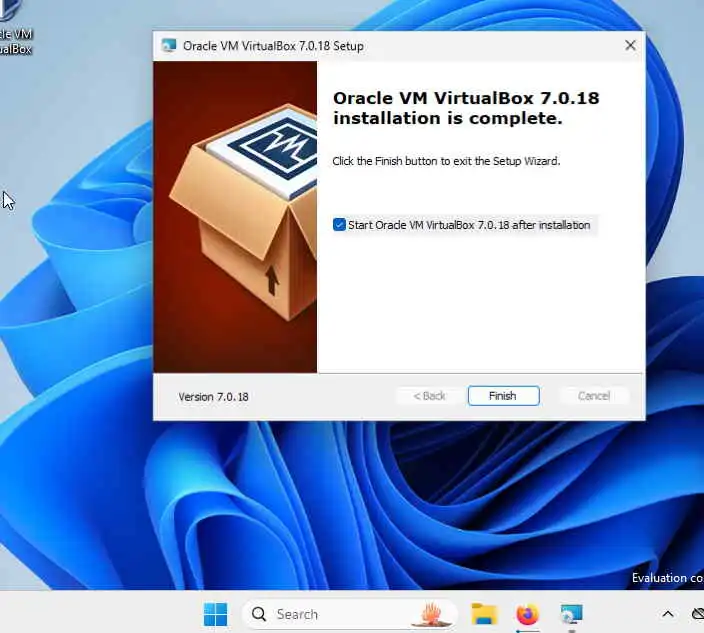Expand the hidden system tray icons chevron
This screenshot has width=704, height=633.
[668, 614]
